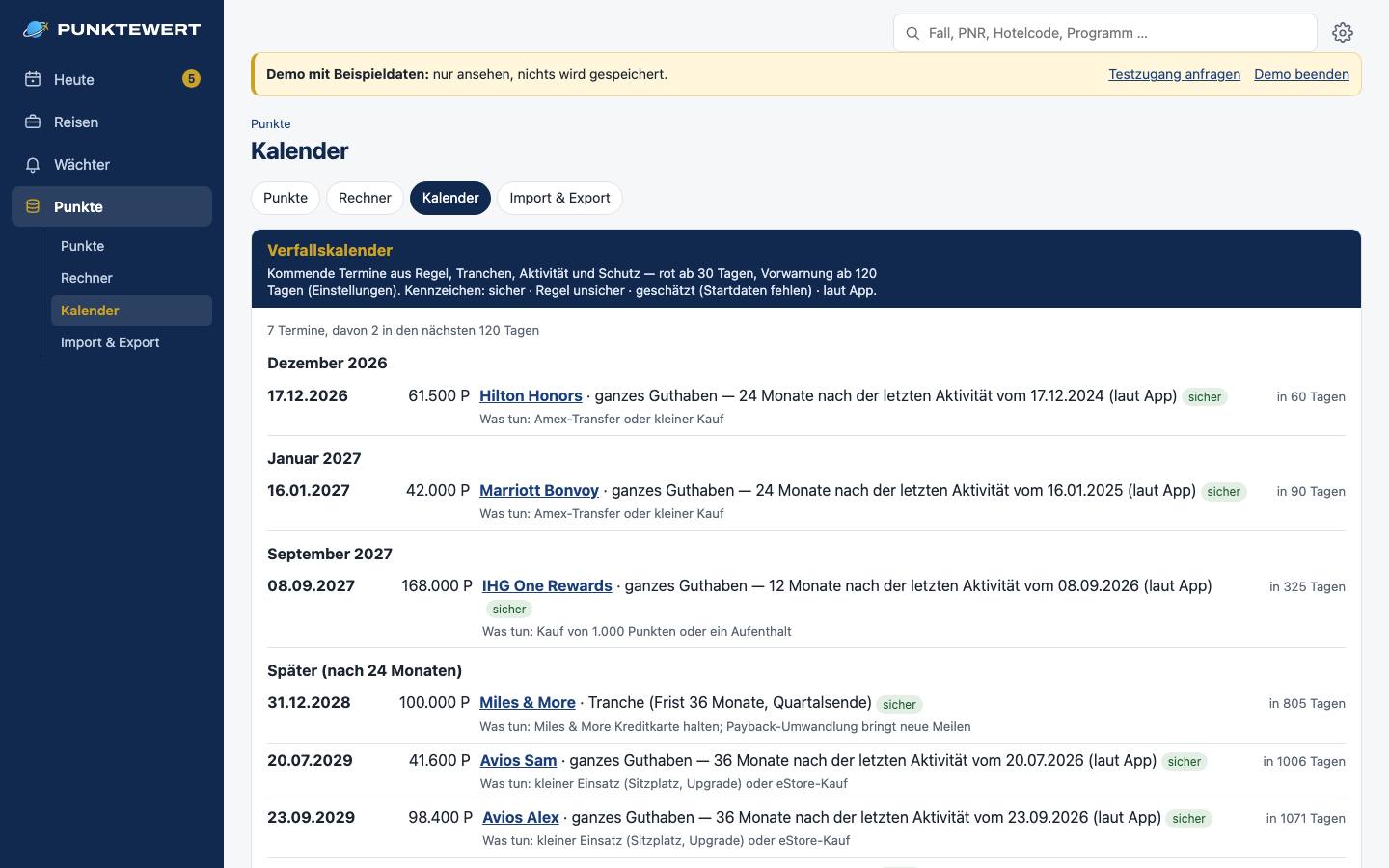Viewport: 1389px width, 868px height.
Task: Go to Reisen in the sidebar
Action: pyautogui.click(x=112, y=122)
